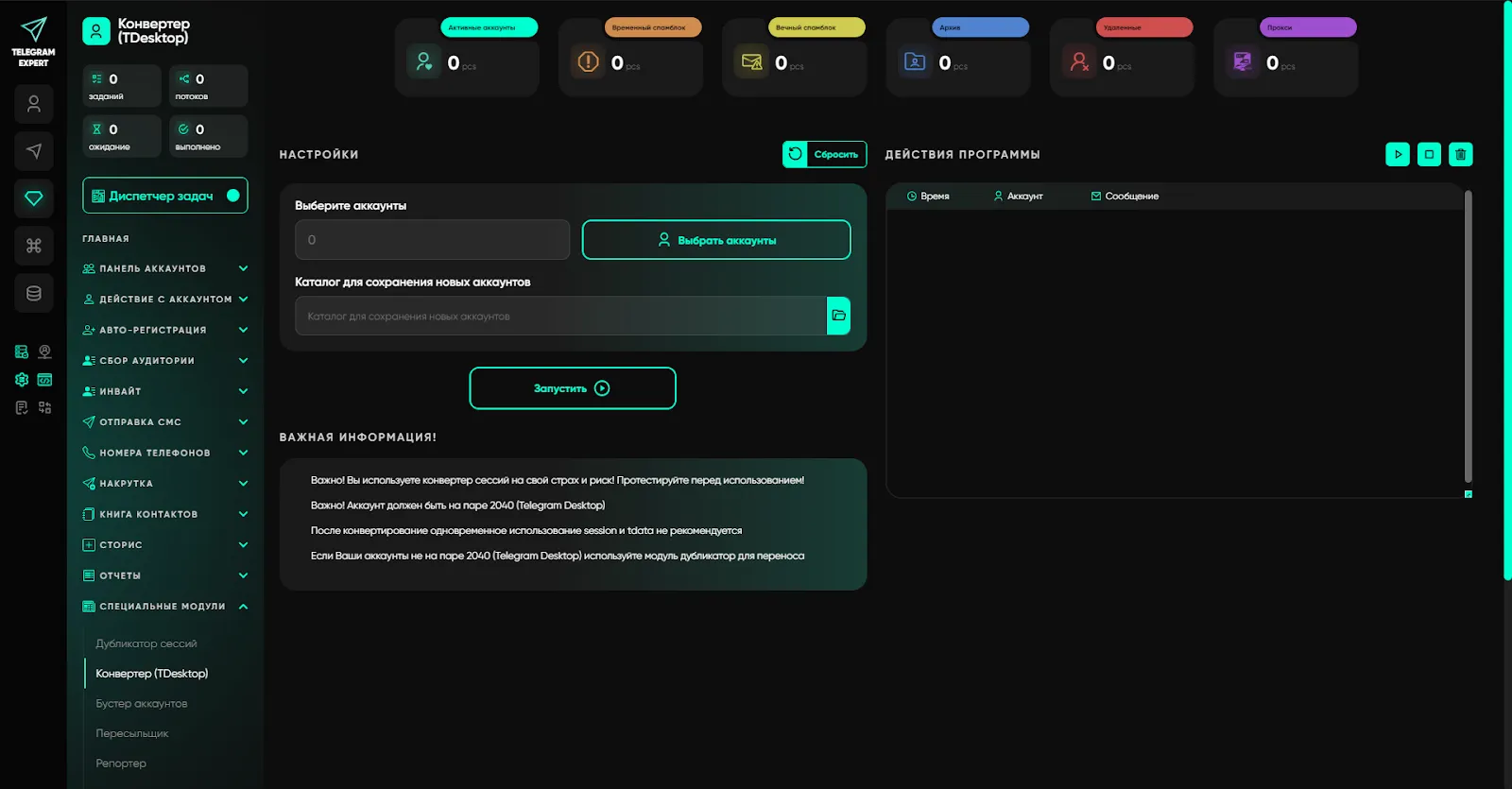The image size is (1512, 789).
Task: Open Дубликатор сессий module
Action: pyautogui.click(x=146, y=643)
